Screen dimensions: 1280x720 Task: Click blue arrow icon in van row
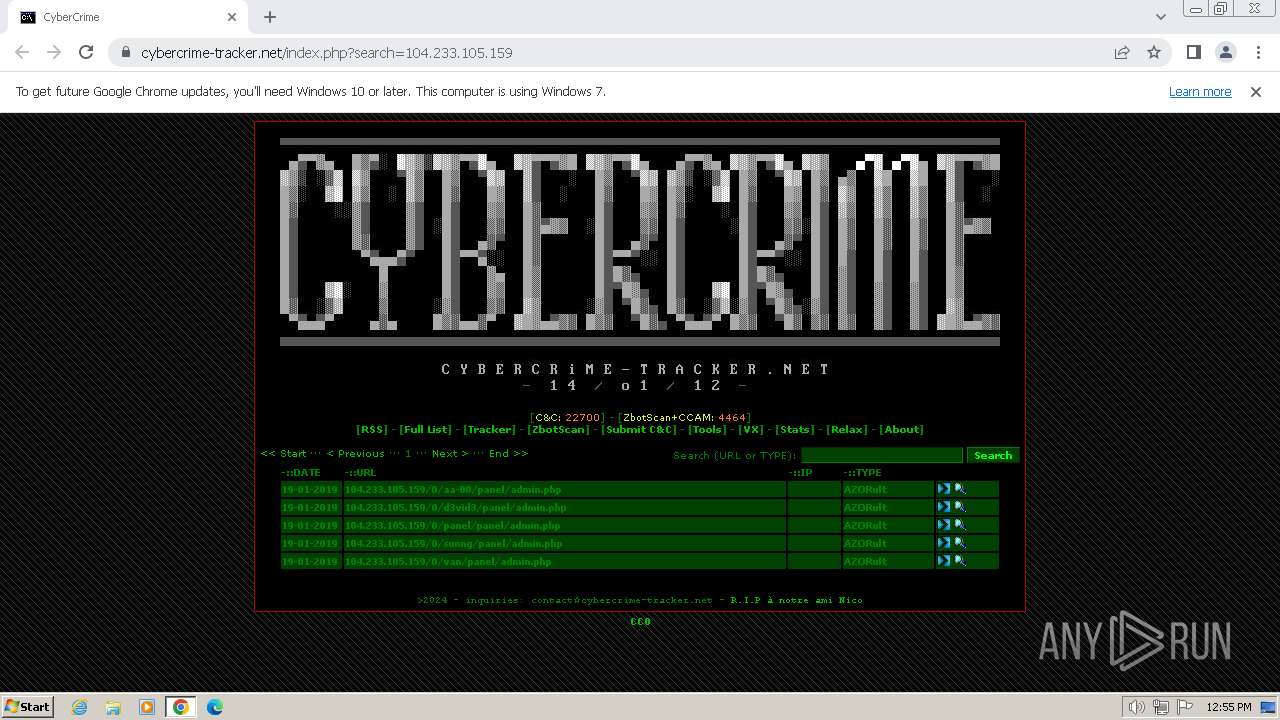pyautogui.click(x=943, y=561)
